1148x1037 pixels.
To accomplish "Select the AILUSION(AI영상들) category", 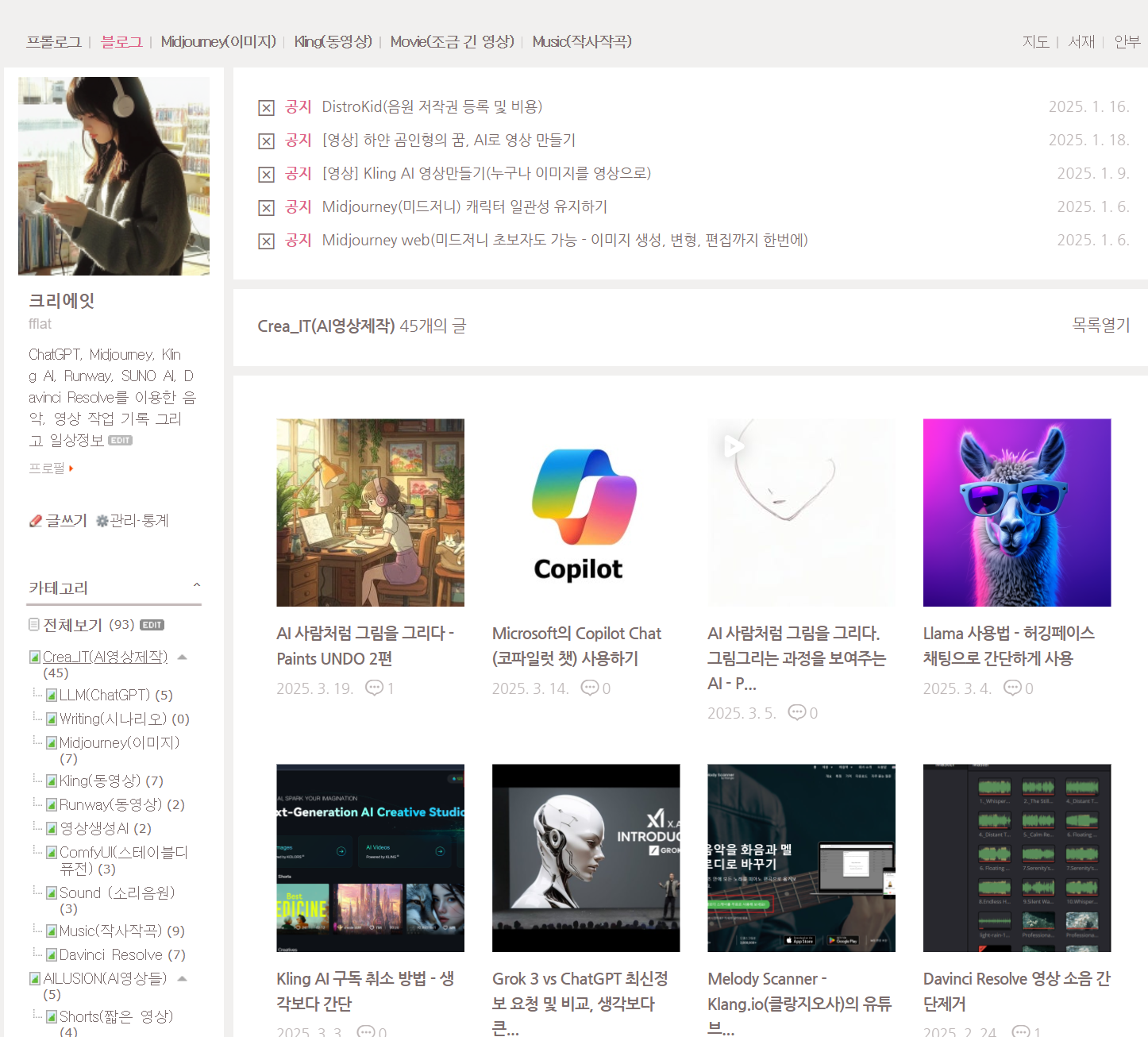I will [x=105, y=979].
